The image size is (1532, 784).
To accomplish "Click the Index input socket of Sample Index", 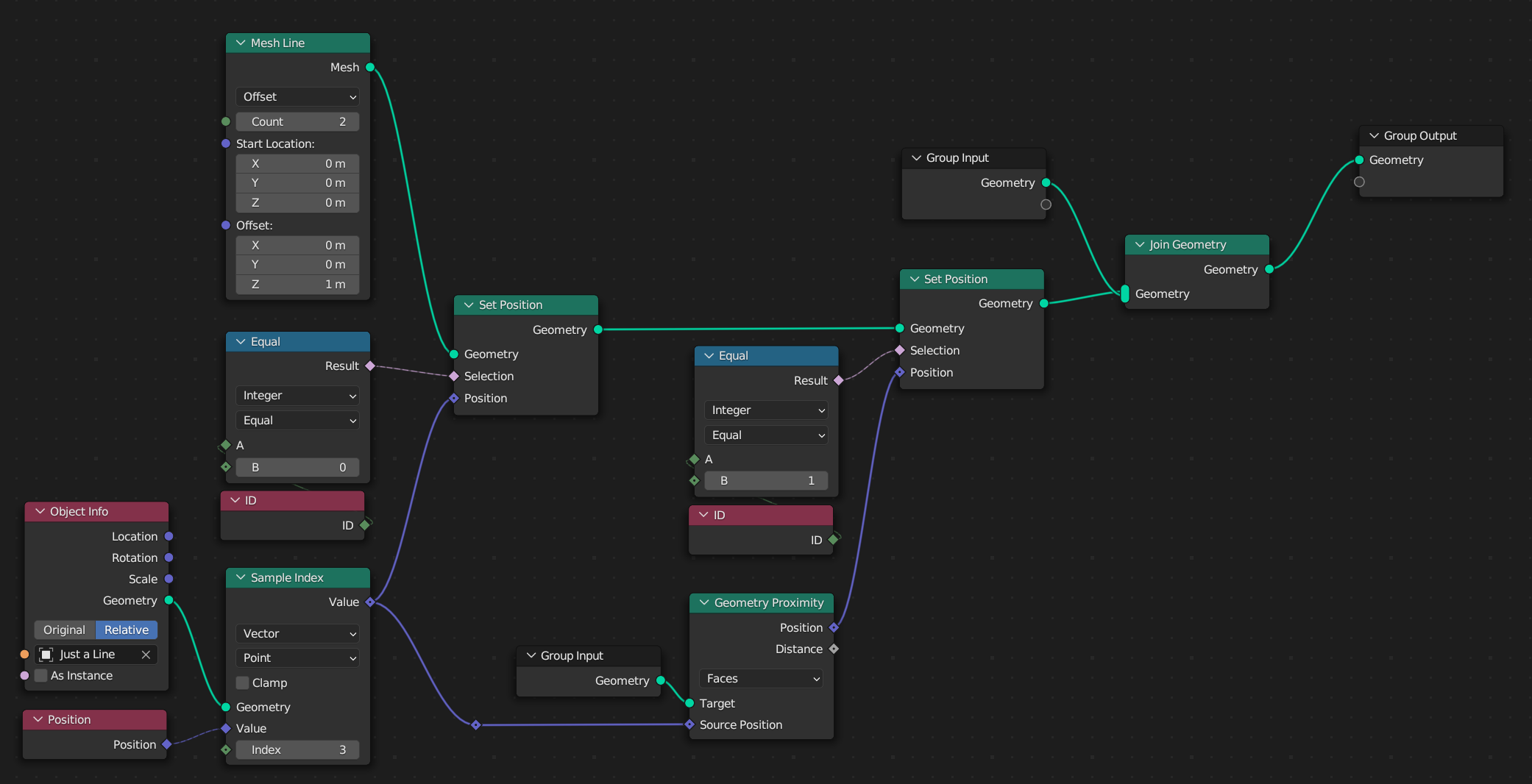I will pyautogui.click(x=226, y=749).
